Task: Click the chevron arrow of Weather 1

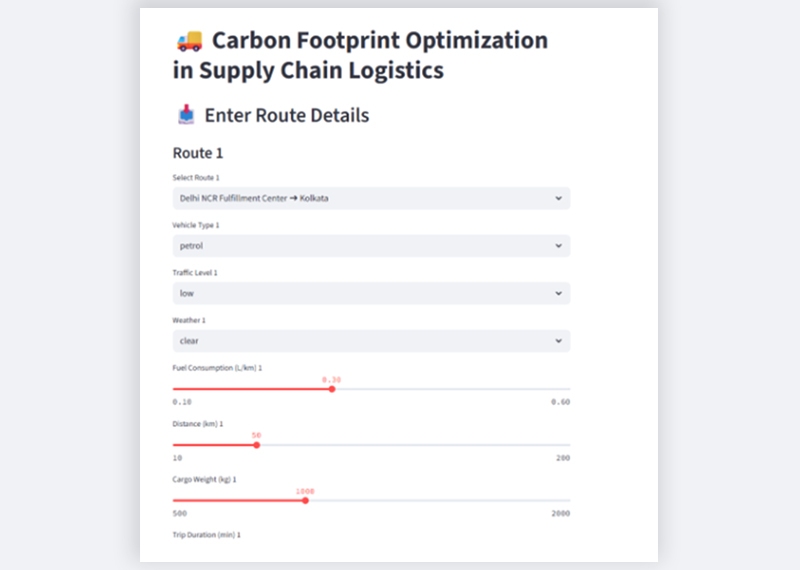Action: 558,341
